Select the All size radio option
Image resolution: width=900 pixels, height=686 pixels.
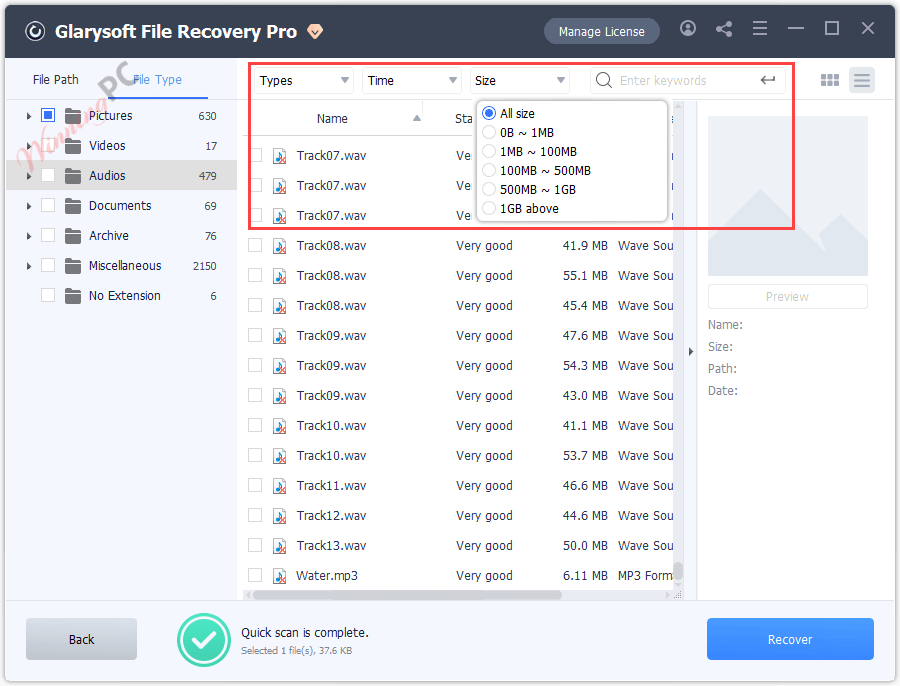[x=489, y=113]
